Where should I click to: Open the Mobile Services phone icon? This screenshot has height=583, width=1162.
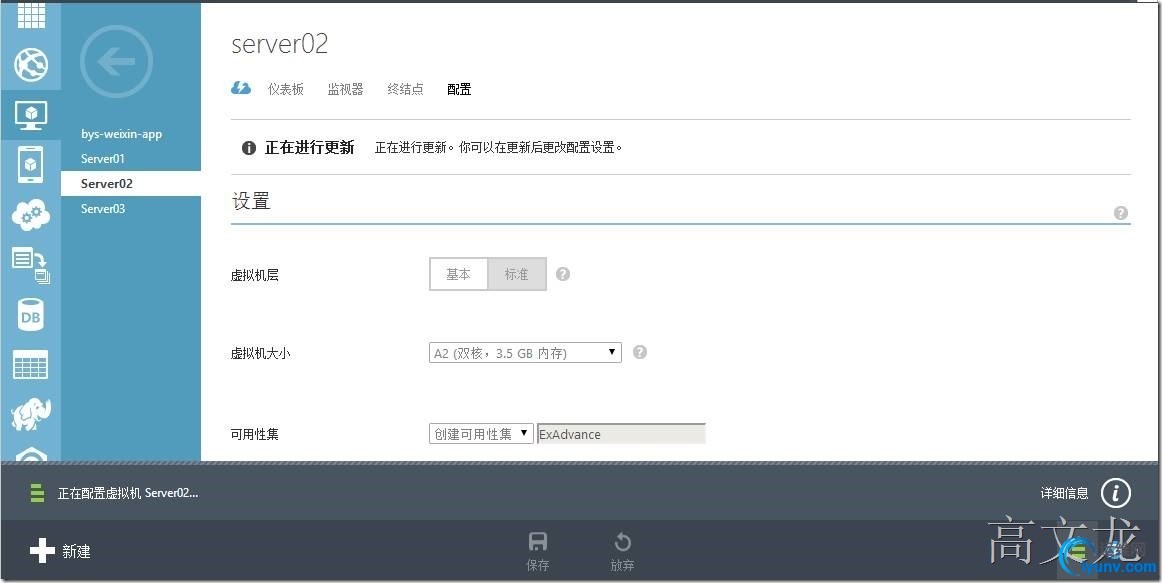coord(30,164)
